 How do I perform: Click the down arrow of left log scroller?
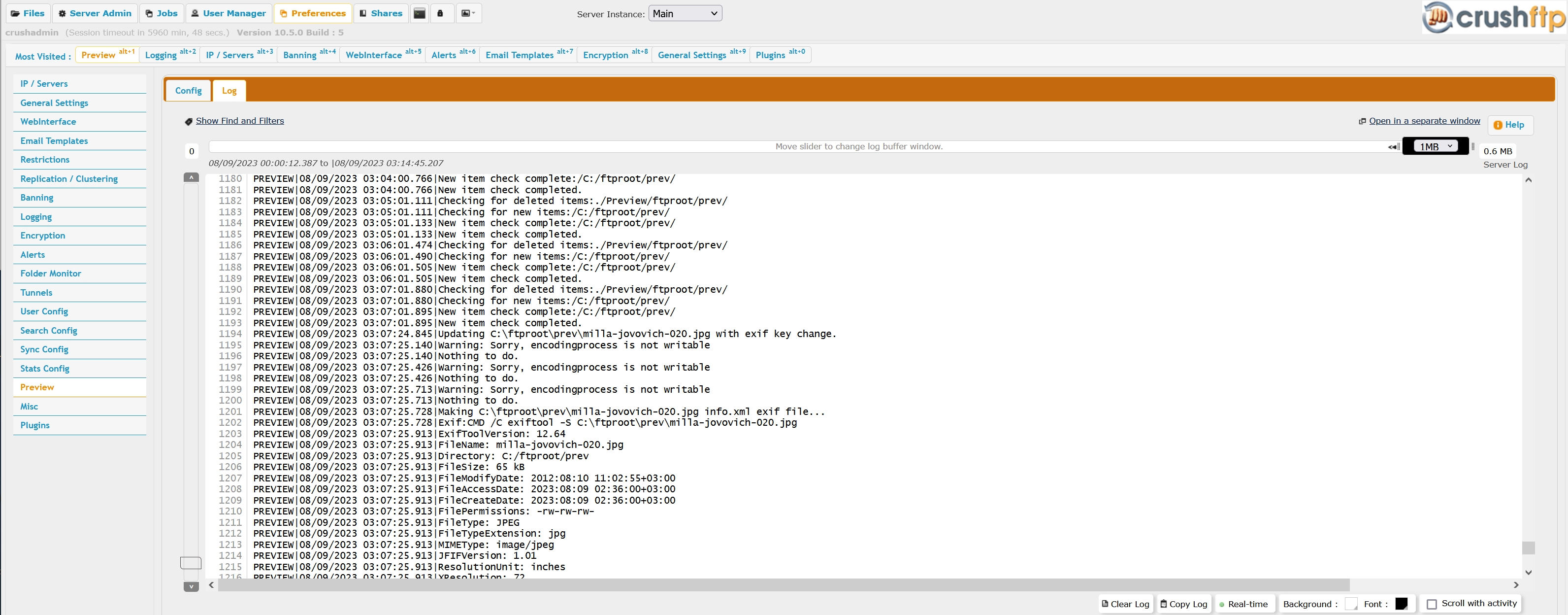191,586
